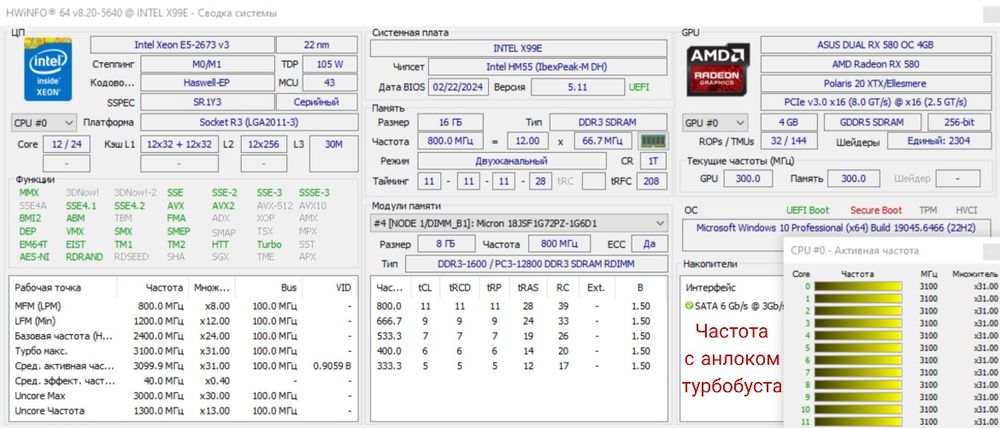Click the Core 5 frequency bar

(858, 348)
